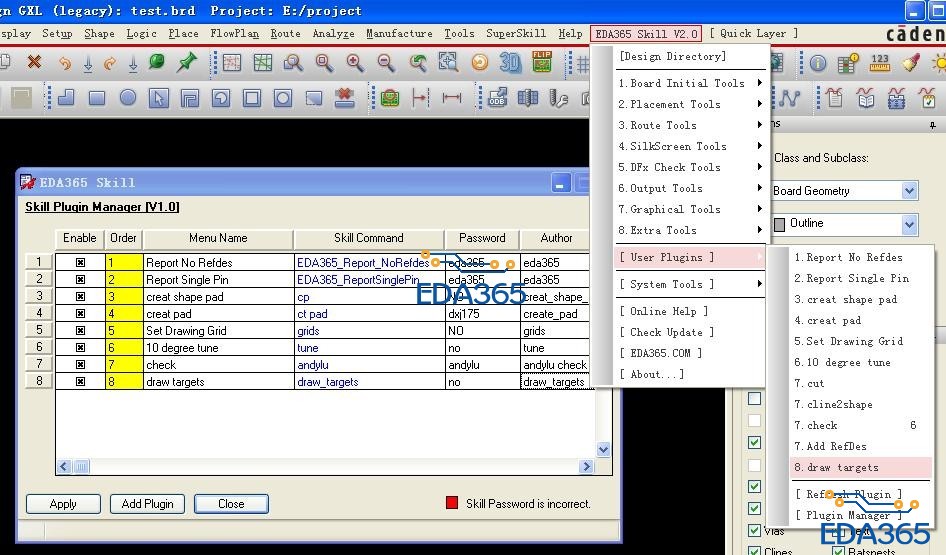Click the highlight brush icon
946x555 pixels.
point(911,63)
